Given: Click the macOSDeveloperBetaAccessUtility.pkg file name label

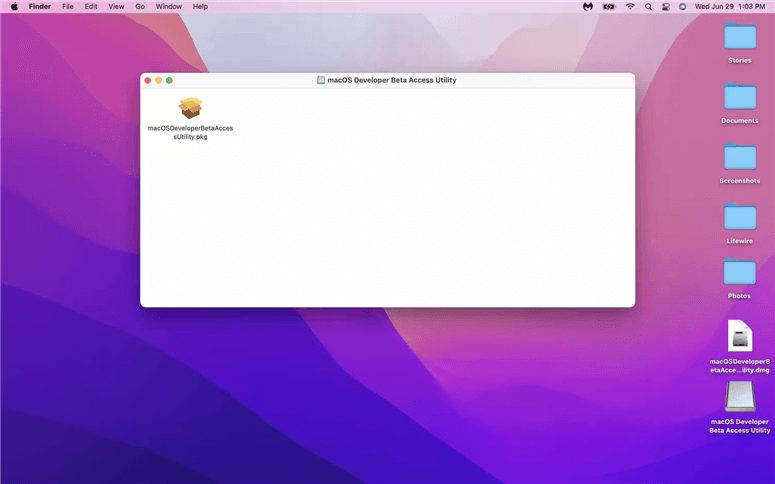Looking at the screenshot, I should pos(190,132).
